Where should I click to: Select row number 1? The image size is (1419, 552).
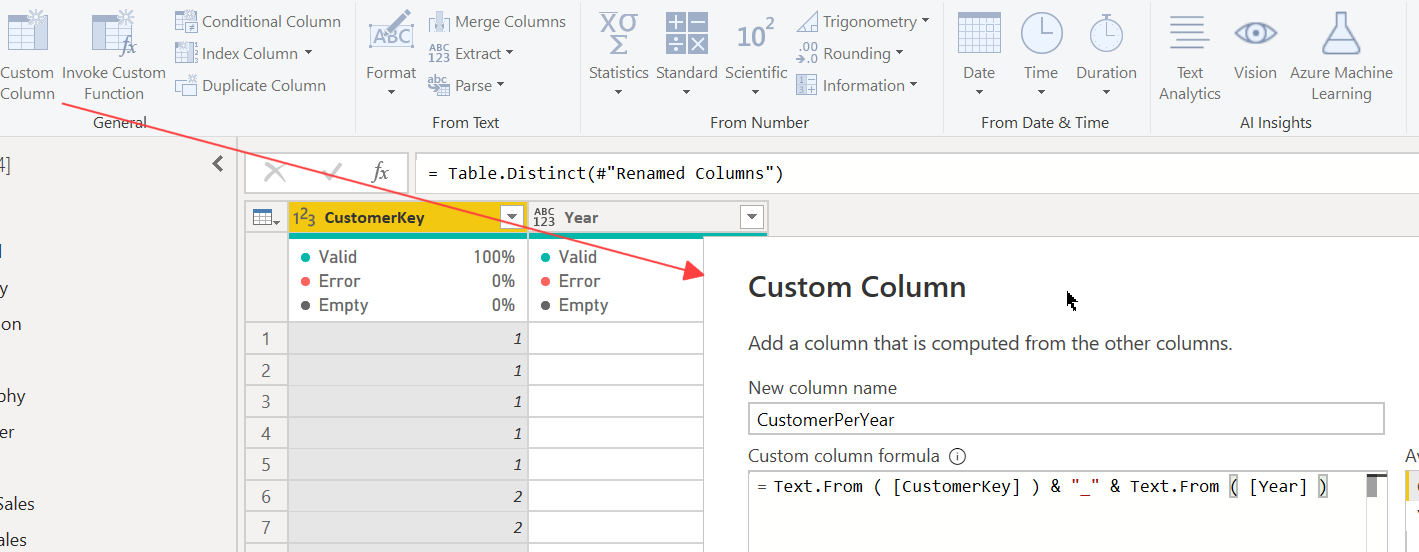(266, 339)
